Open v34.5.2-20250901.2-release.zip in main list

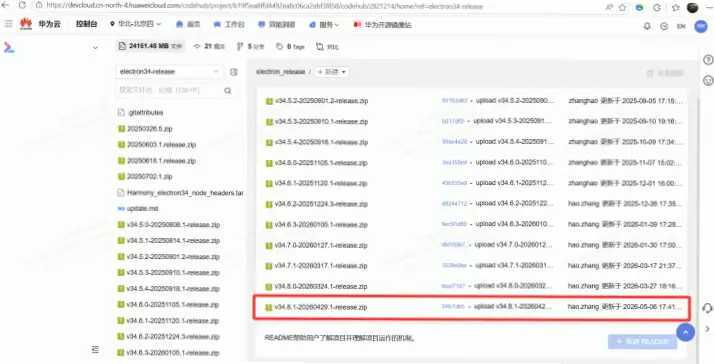pos(321,101)
